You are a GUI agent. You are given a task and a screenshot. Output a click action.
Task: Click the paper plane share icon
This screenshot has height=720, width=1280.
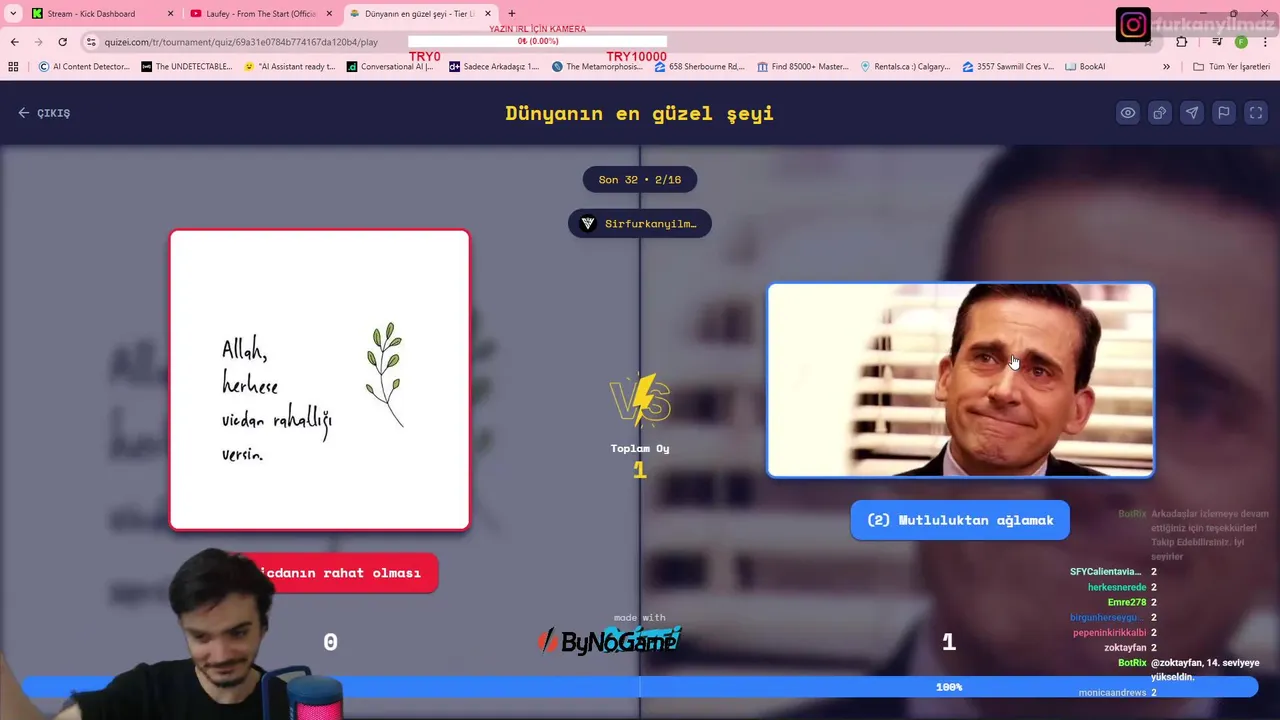pyautogui.click(x=1192, y=113)
